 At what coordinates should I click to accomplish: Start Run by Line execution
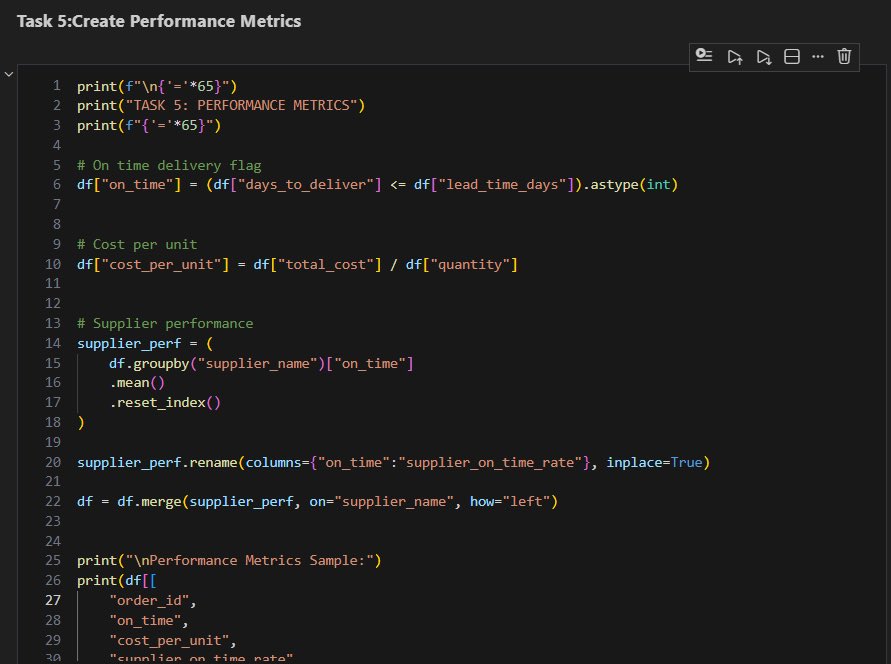703,56
